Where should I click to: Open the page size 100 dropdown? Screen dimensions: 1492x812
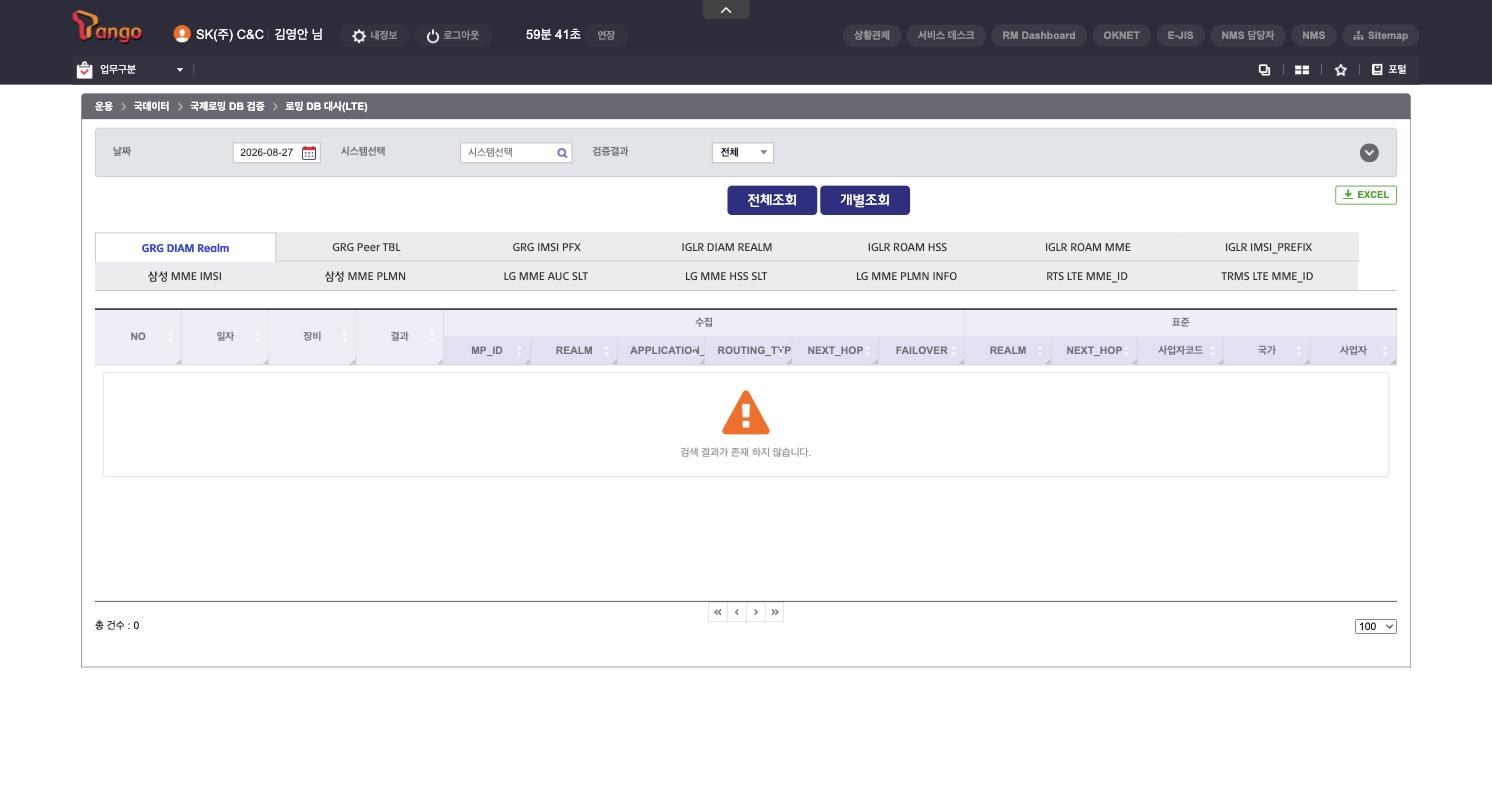pos(1376,627)
